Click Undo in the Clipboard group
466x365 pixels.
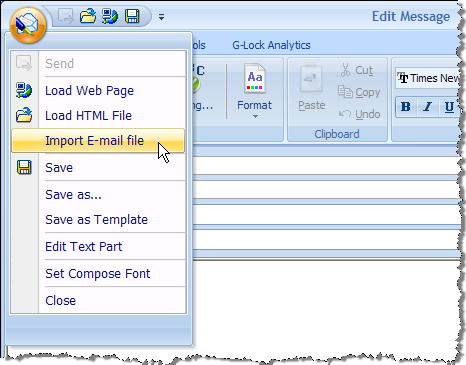[359, 114]
